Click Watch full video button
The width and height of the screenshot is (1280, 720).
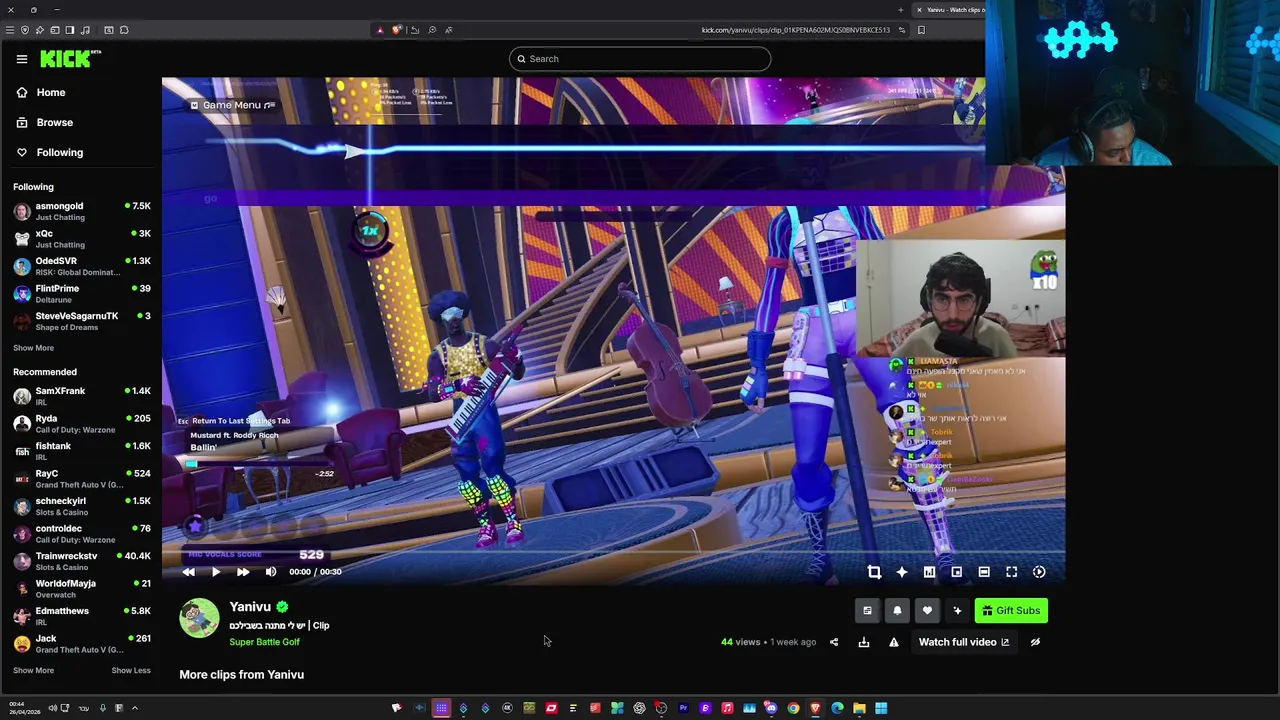[964, 642]
